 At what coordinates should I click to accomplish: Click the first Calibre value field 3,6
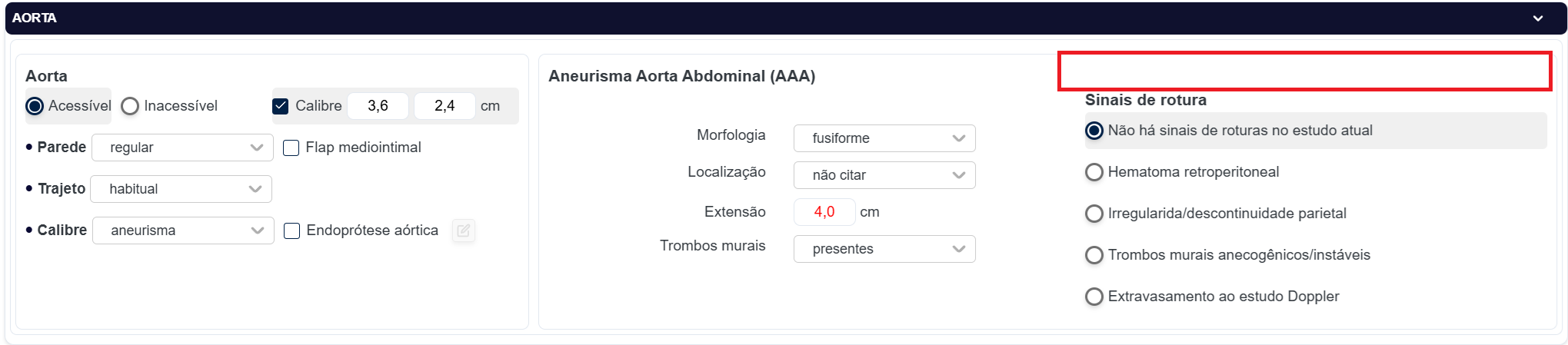pos(378,106)
